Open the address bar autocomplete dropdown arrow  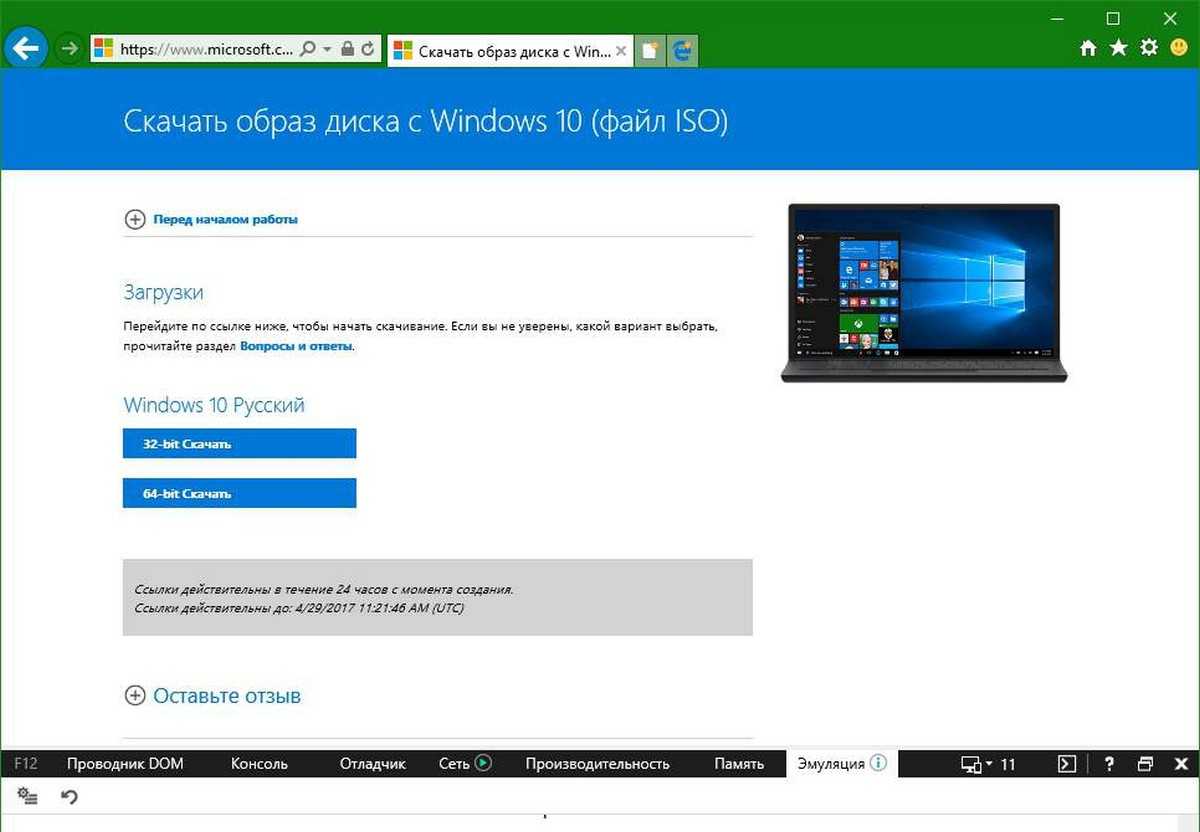point(327,48)
